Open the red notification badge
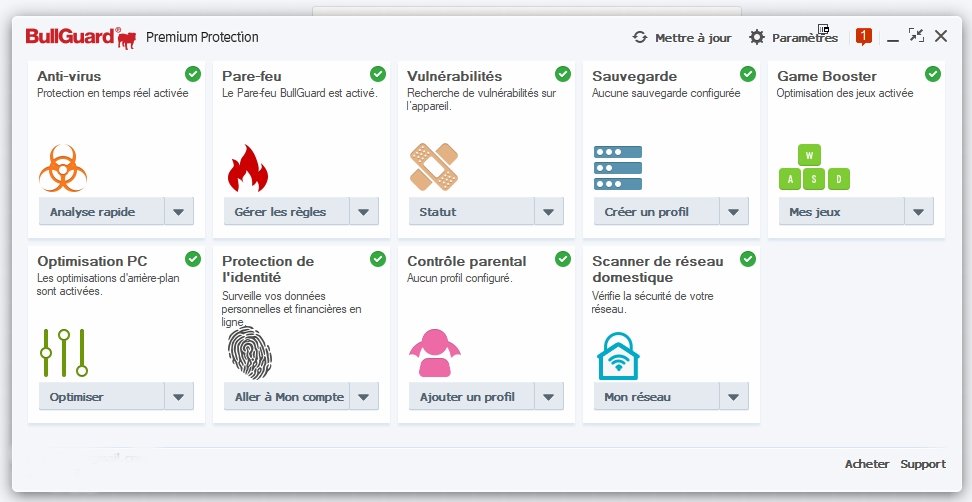This screenshot has width=972, height=502. 864,37
